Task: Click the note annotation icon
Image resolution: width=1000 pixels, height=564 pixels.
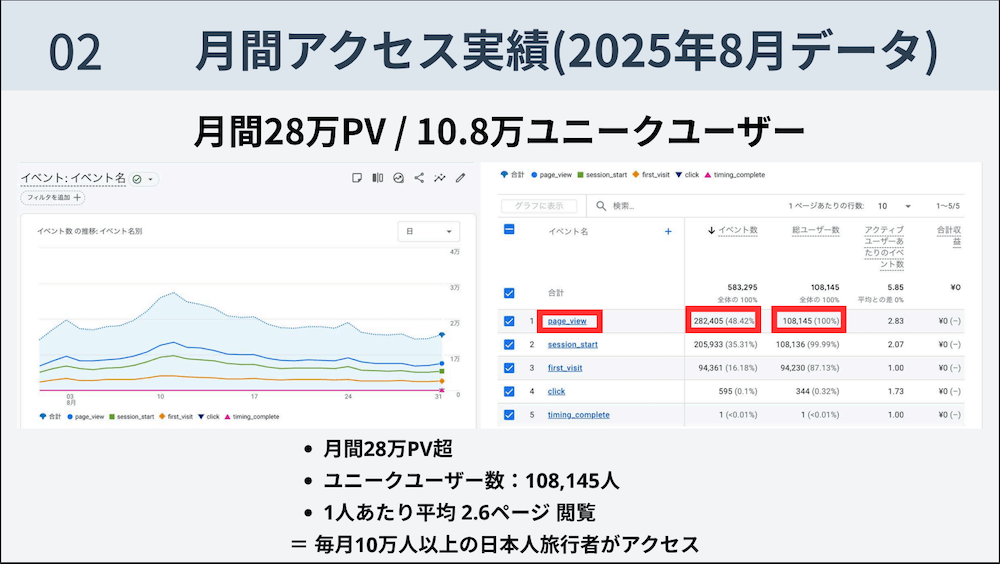Action: point(357,178)
